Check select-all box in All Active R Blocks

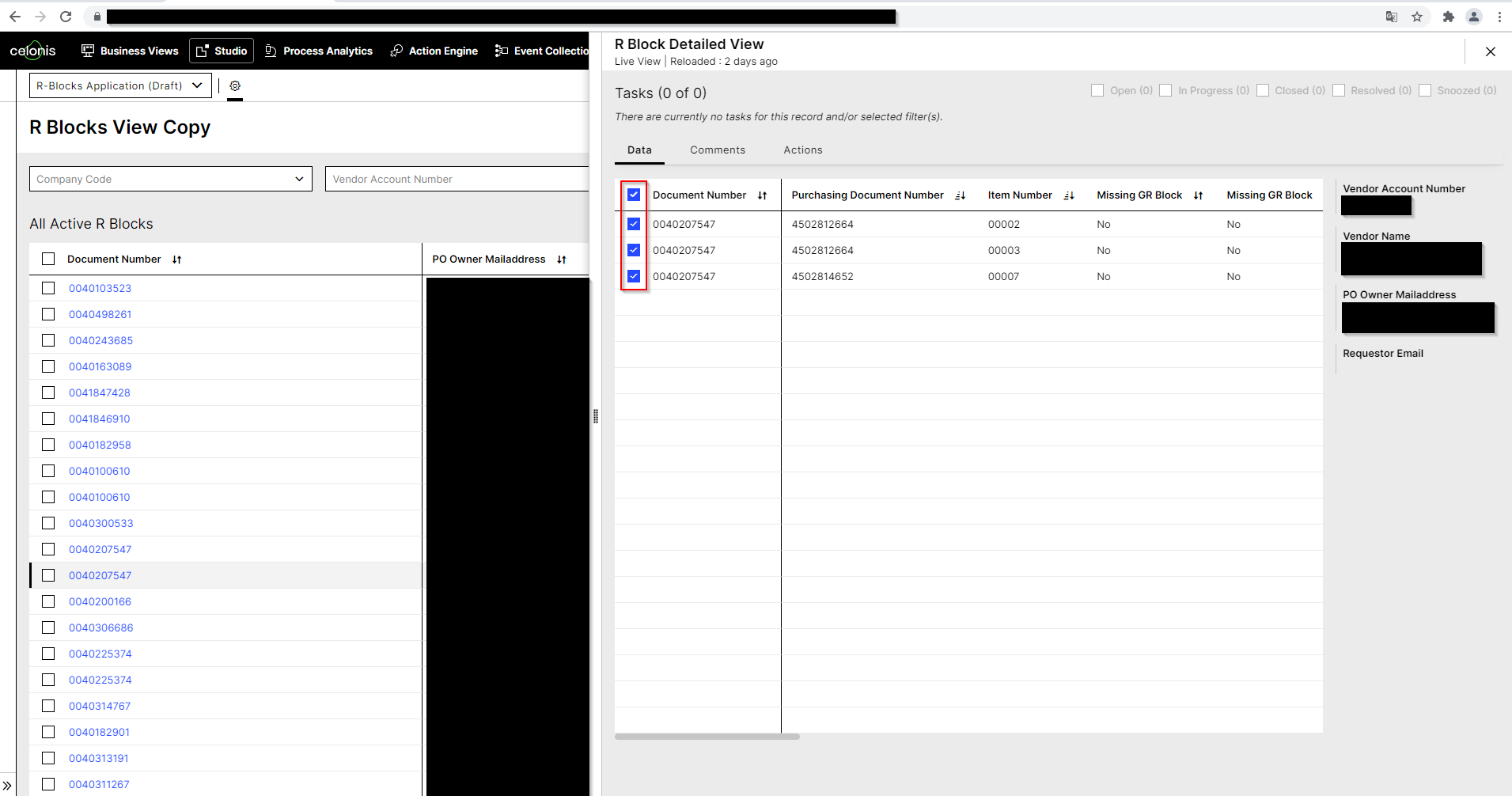pos(48,259)
